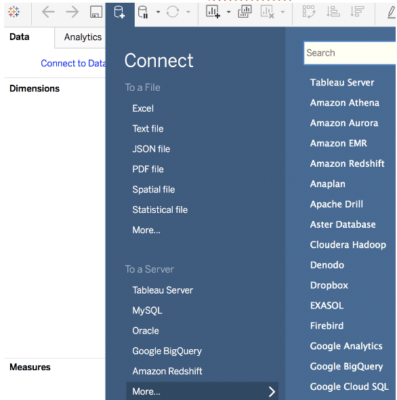Choose Excel under To a File
Image resolution: width=397 pixels, height=400 pixels.
[x=143, y=108]
